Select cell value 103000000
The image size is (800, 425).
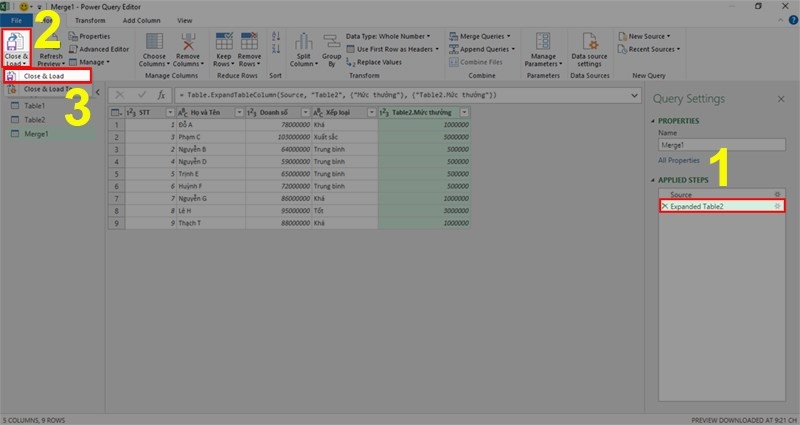279,137
